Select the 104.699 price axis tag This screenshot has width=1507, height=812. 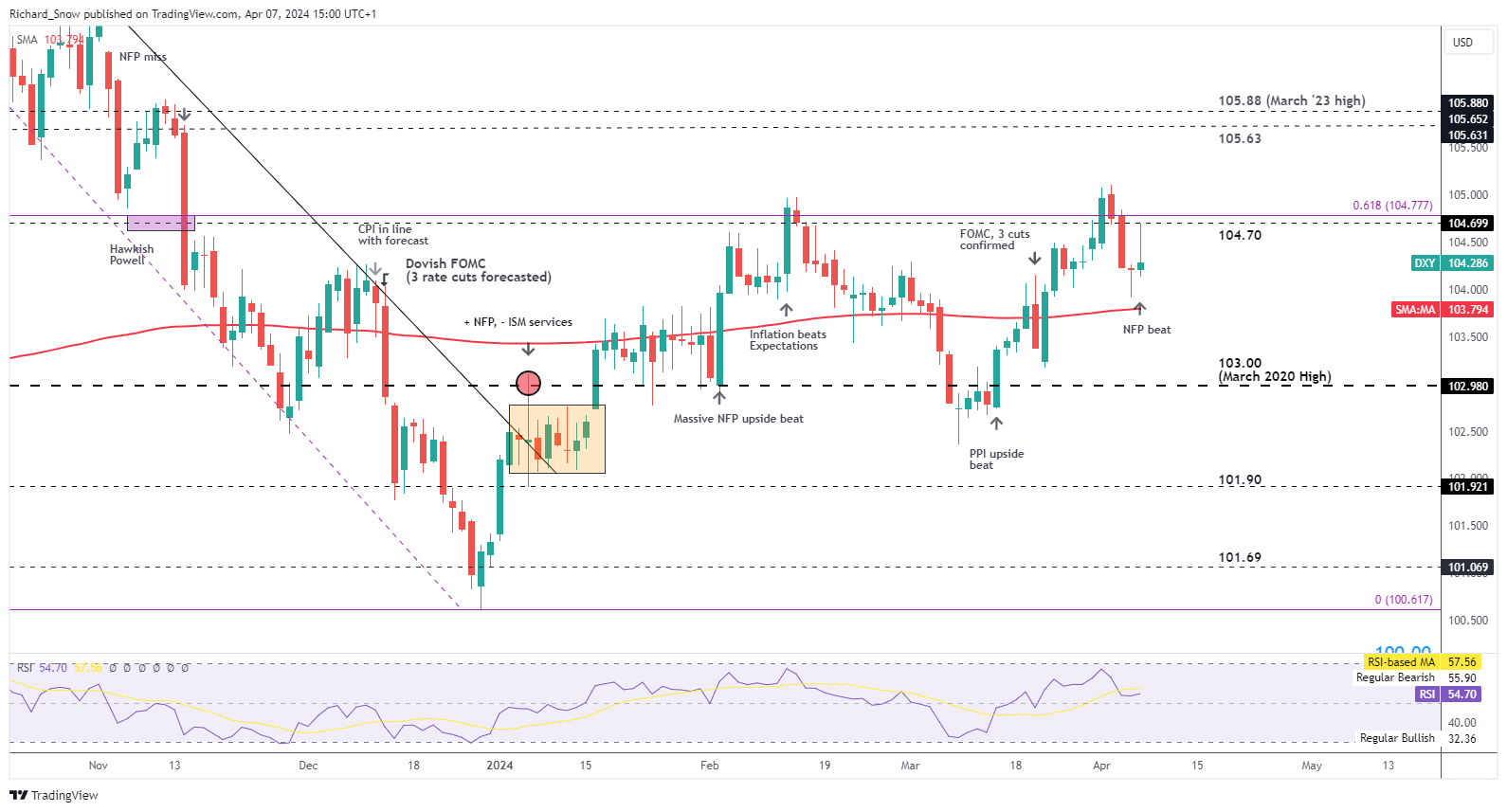pyautogui.click(x=1468, y=224)
